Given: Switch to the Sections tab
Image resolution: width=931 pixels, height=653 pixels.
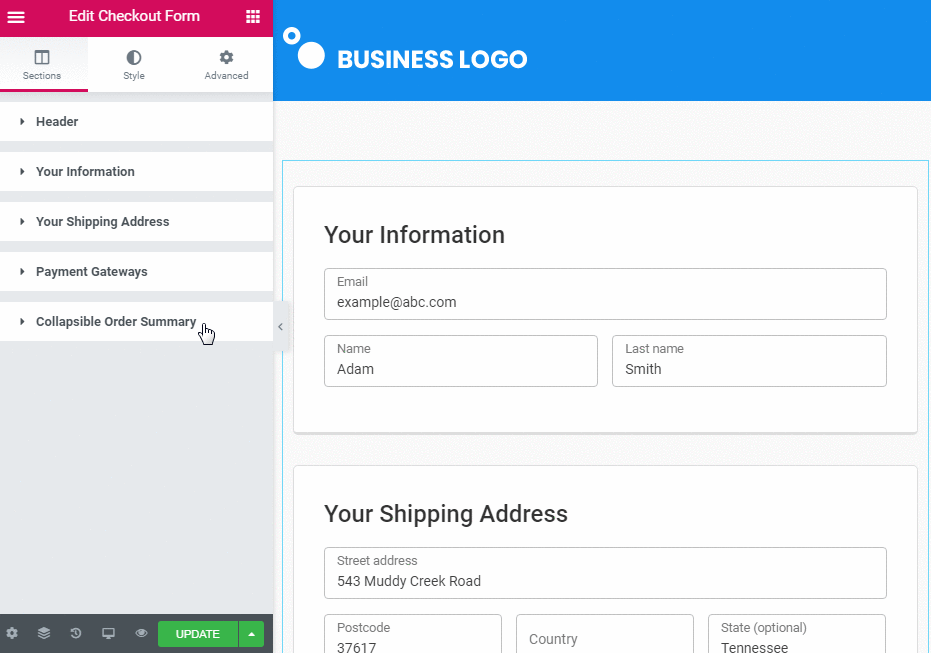Looking at the screenshot, I should pyautogui.click(x=42, y=65).
